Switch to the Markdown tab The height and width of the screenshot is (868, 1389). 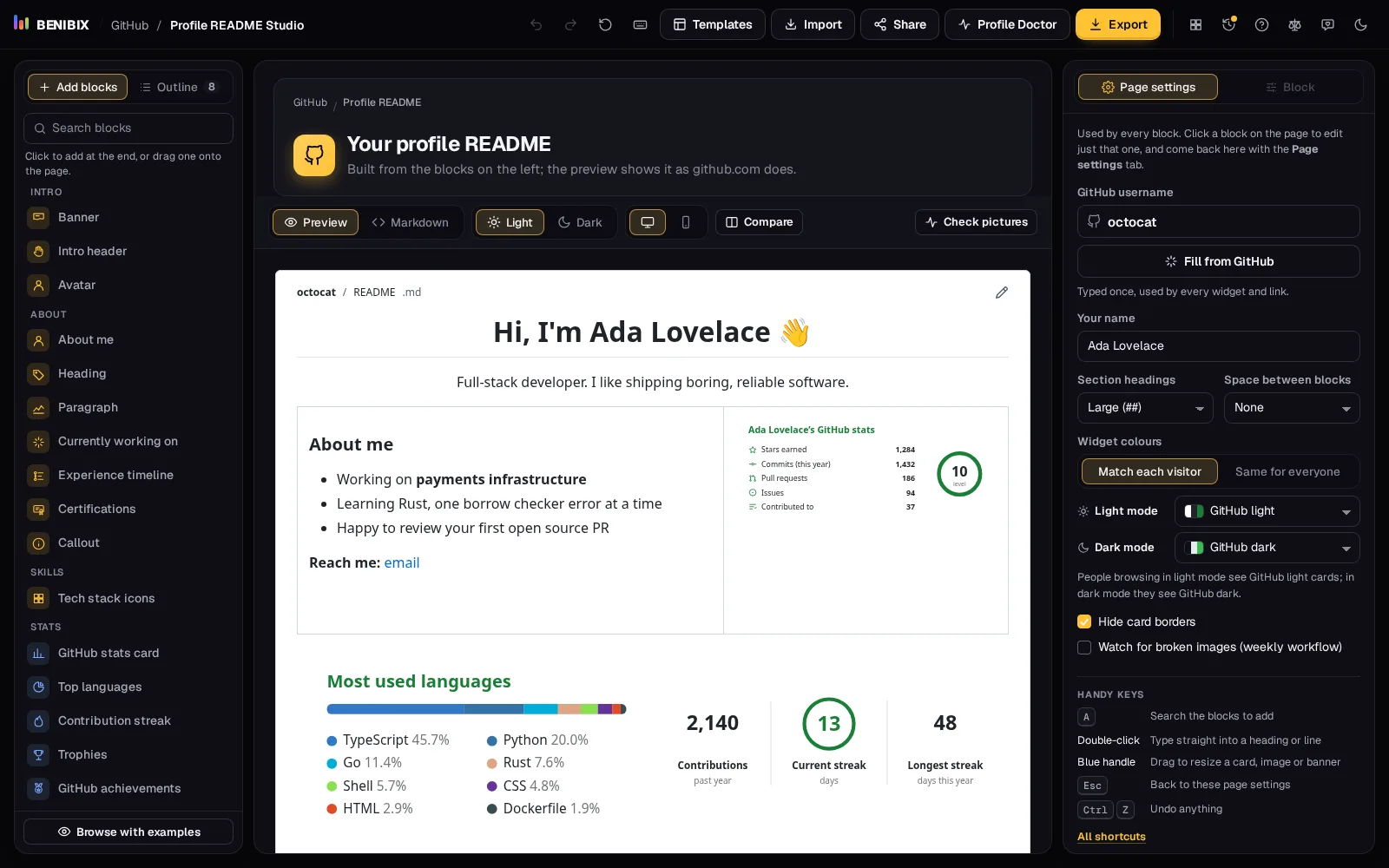(x=410, y=222)
